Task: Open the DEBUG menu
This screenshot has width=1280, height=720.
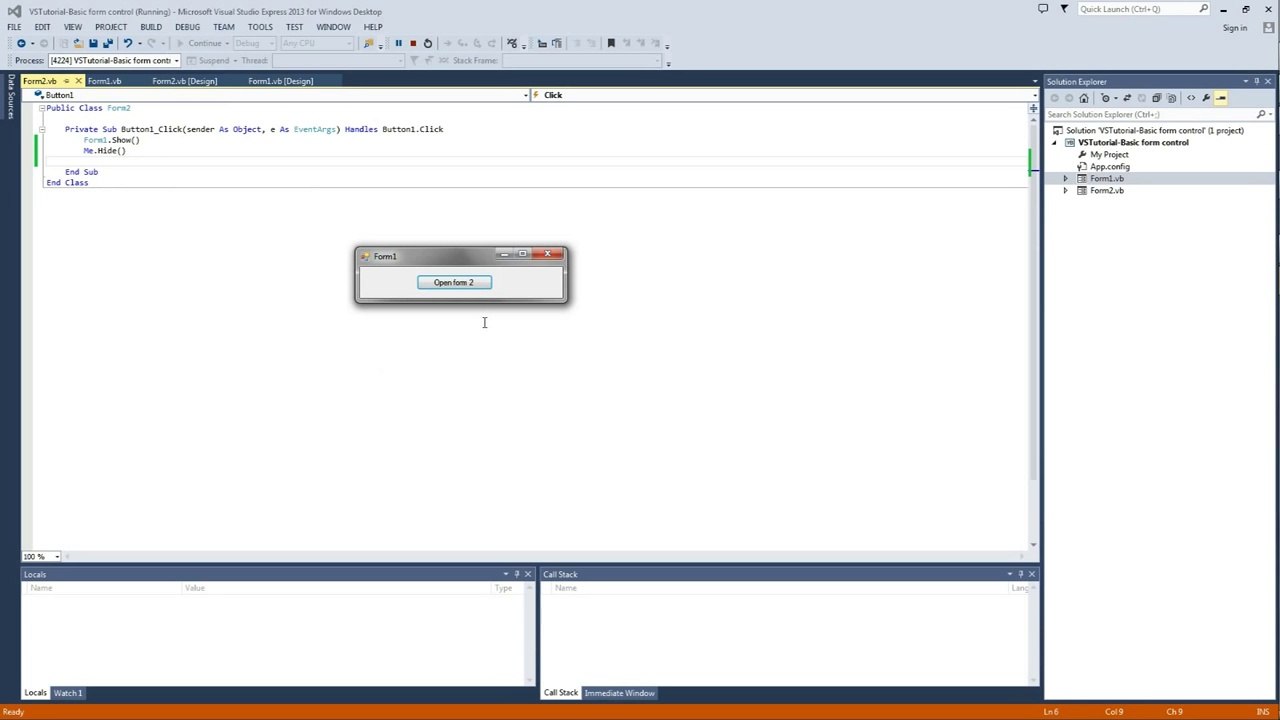Action: click(187, 27)
